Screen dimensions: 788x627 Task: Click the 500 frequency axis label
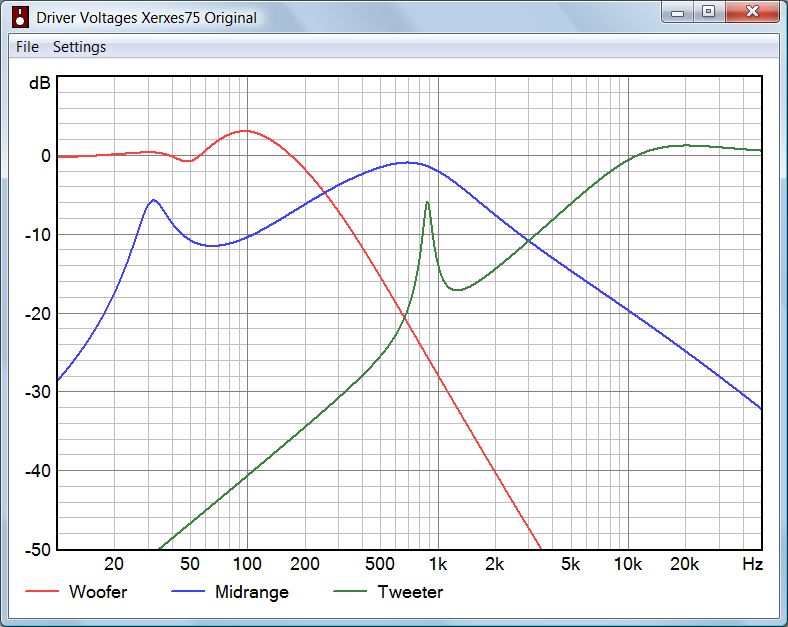(380, 564)
